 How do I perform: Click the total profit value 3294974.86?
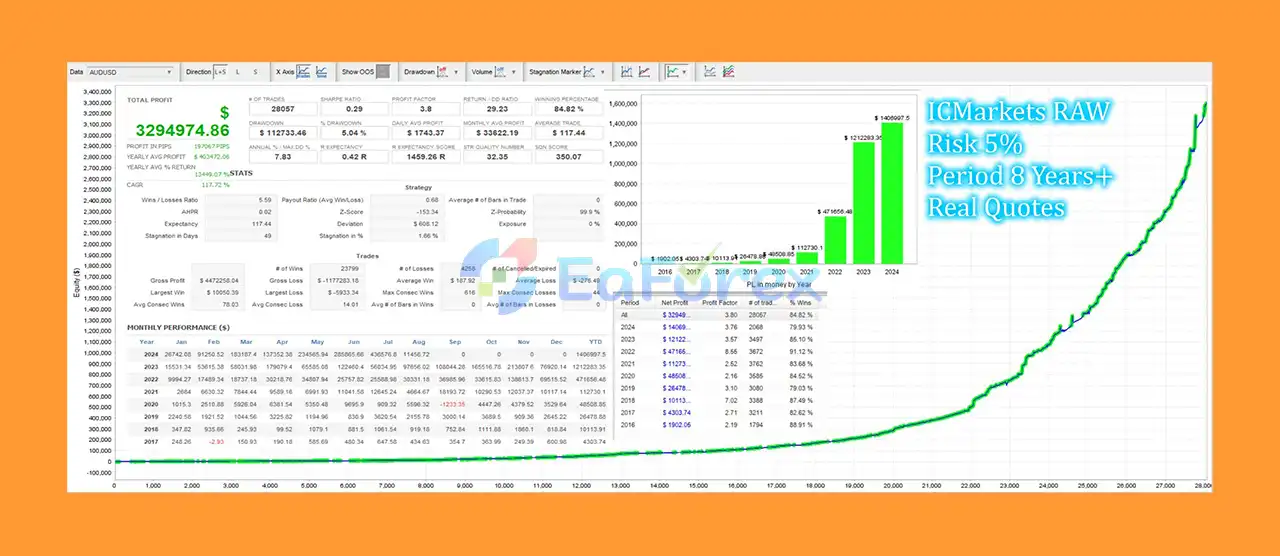tap(183, 130)
